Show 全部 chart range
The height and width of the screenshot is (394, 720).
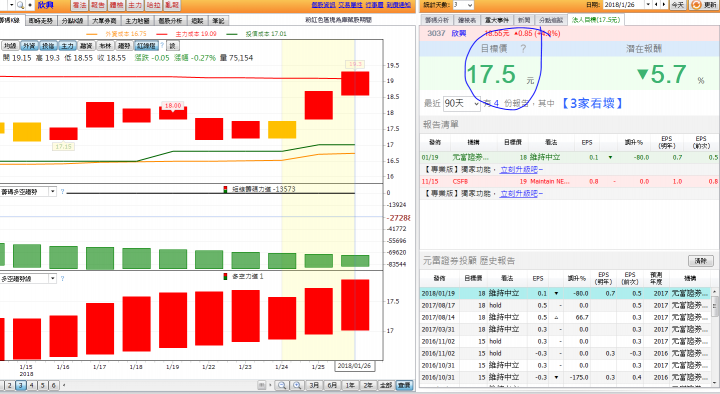(x=386, y=385)
